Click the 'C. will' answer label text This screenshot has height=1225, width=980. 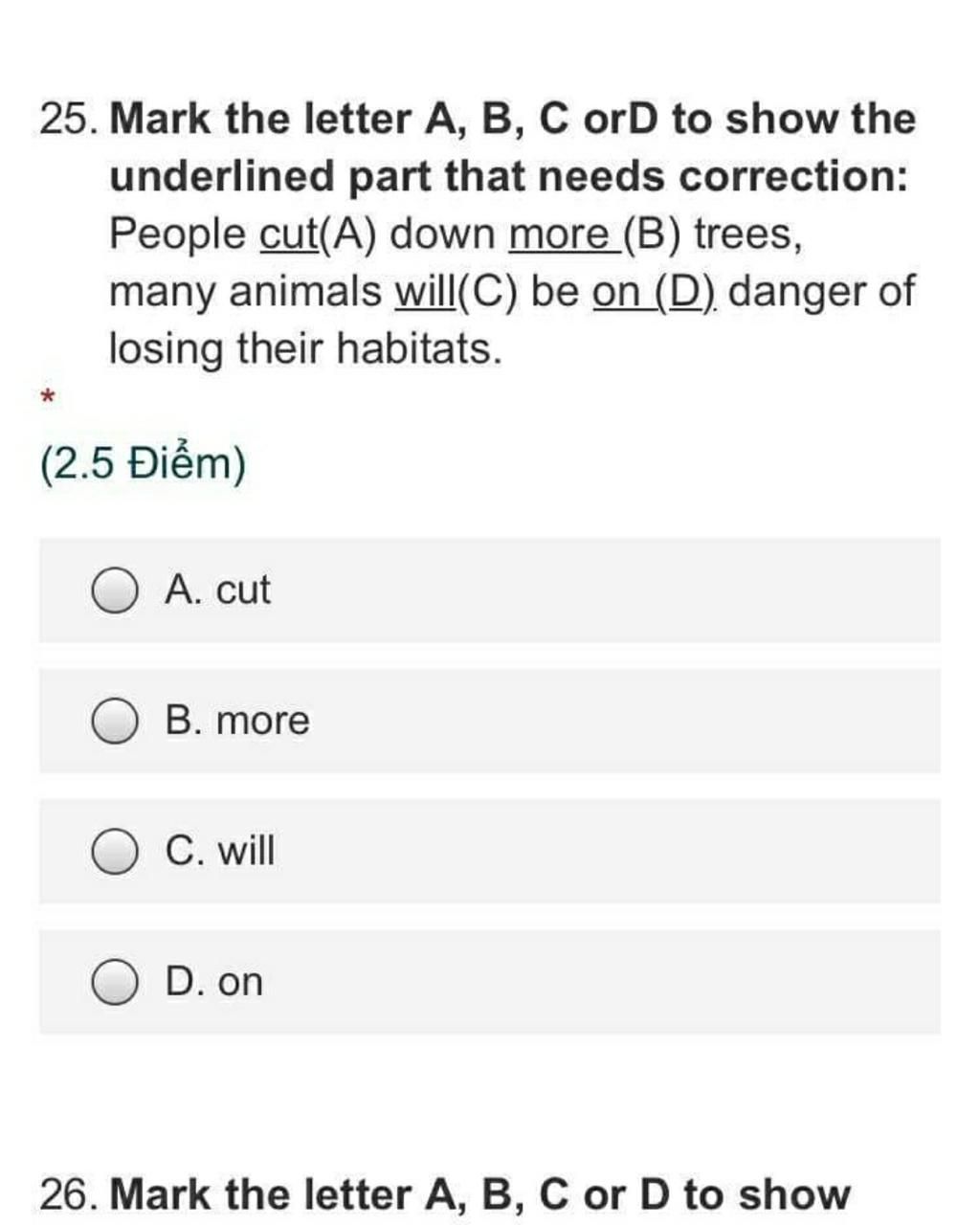220,851
